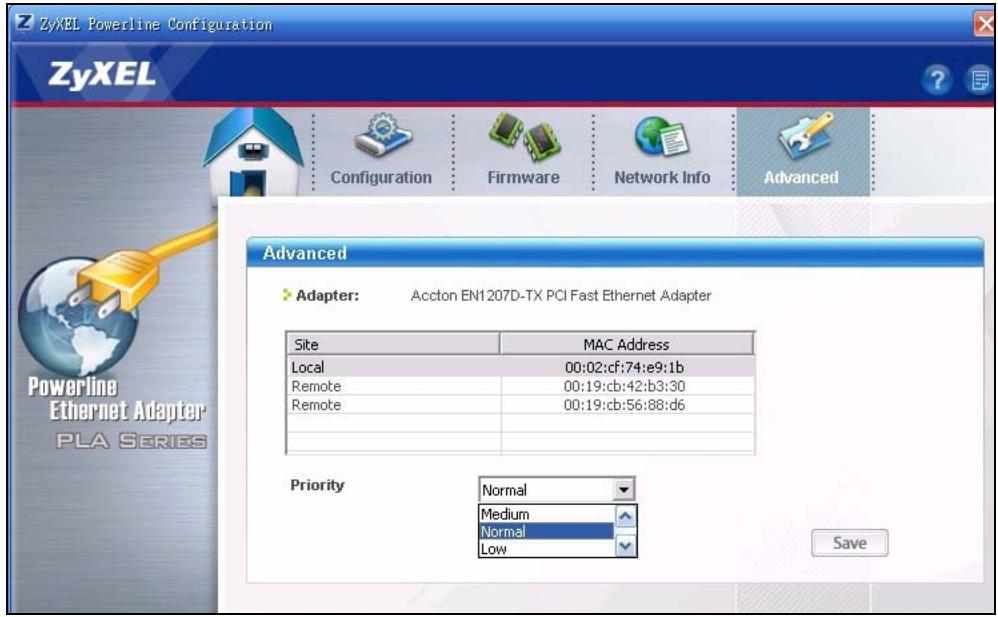Select the Advanced tab label

tap(801, 178)
